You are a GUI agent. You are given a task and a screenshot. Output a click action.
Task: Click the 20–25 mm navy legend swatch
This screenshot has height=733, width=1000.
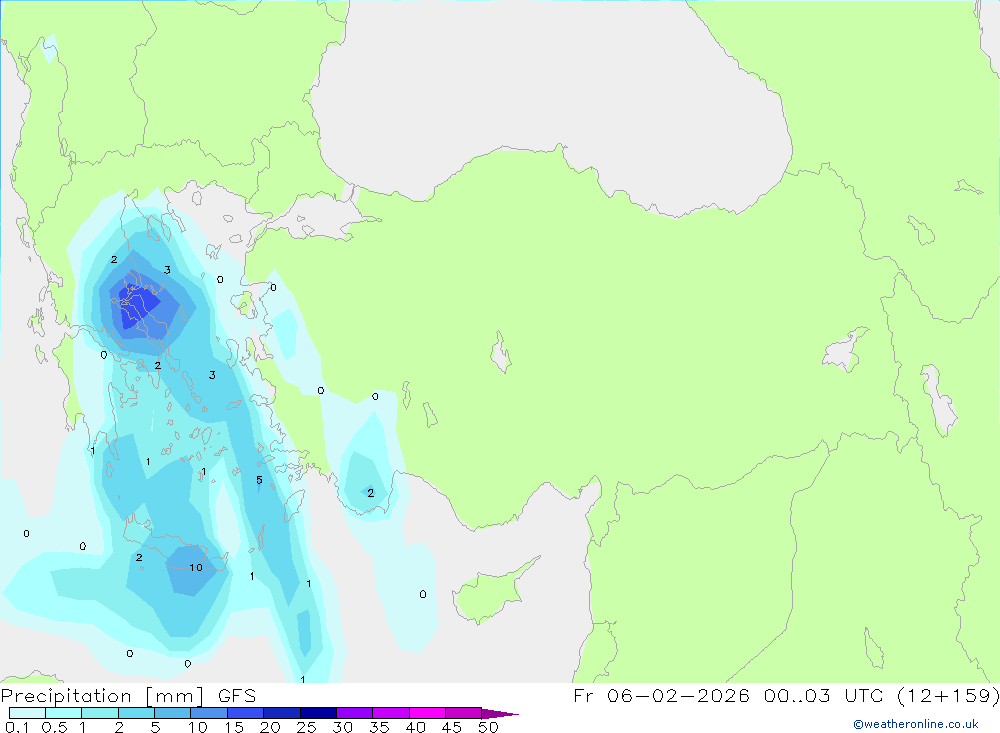[282, 713]
